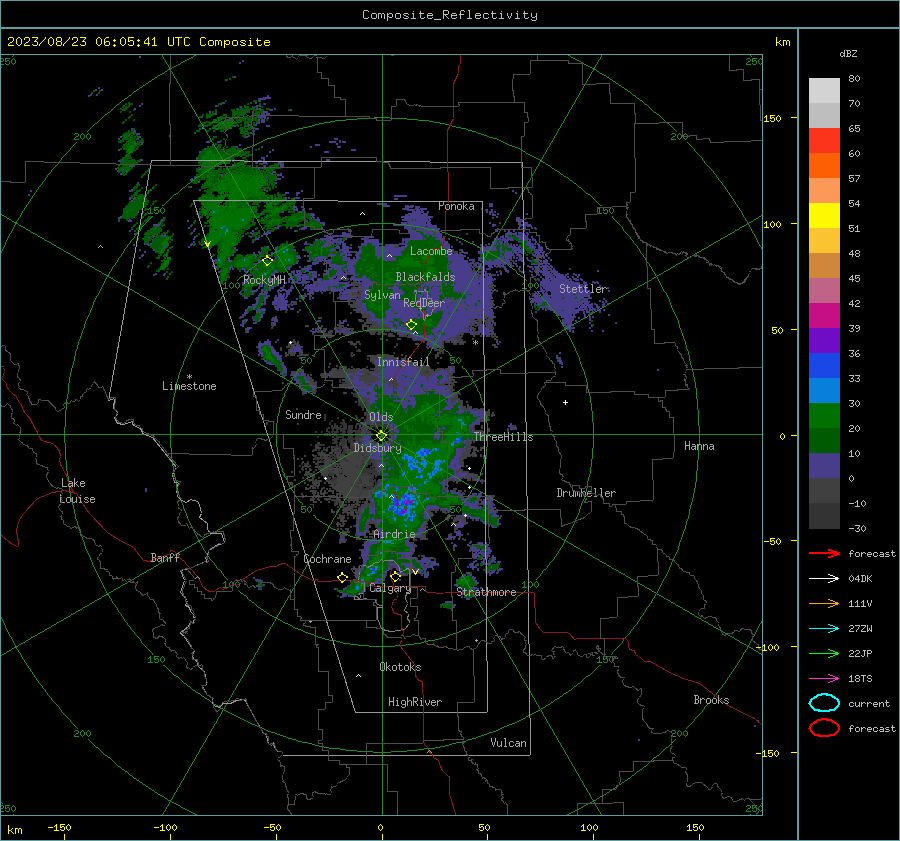Click the Ponoka city label
The height and width of the screenshot is (841, 900).
[x=456, y=206]
